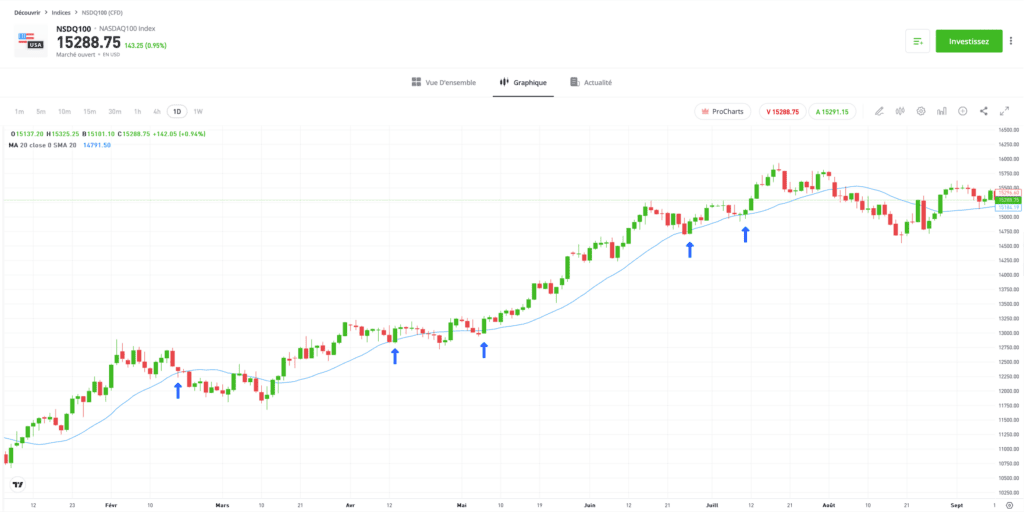The image size is (1024, 512).
Task: Click the Avr label on time axis
Action: pyautogui.click(x=349, y=505)
